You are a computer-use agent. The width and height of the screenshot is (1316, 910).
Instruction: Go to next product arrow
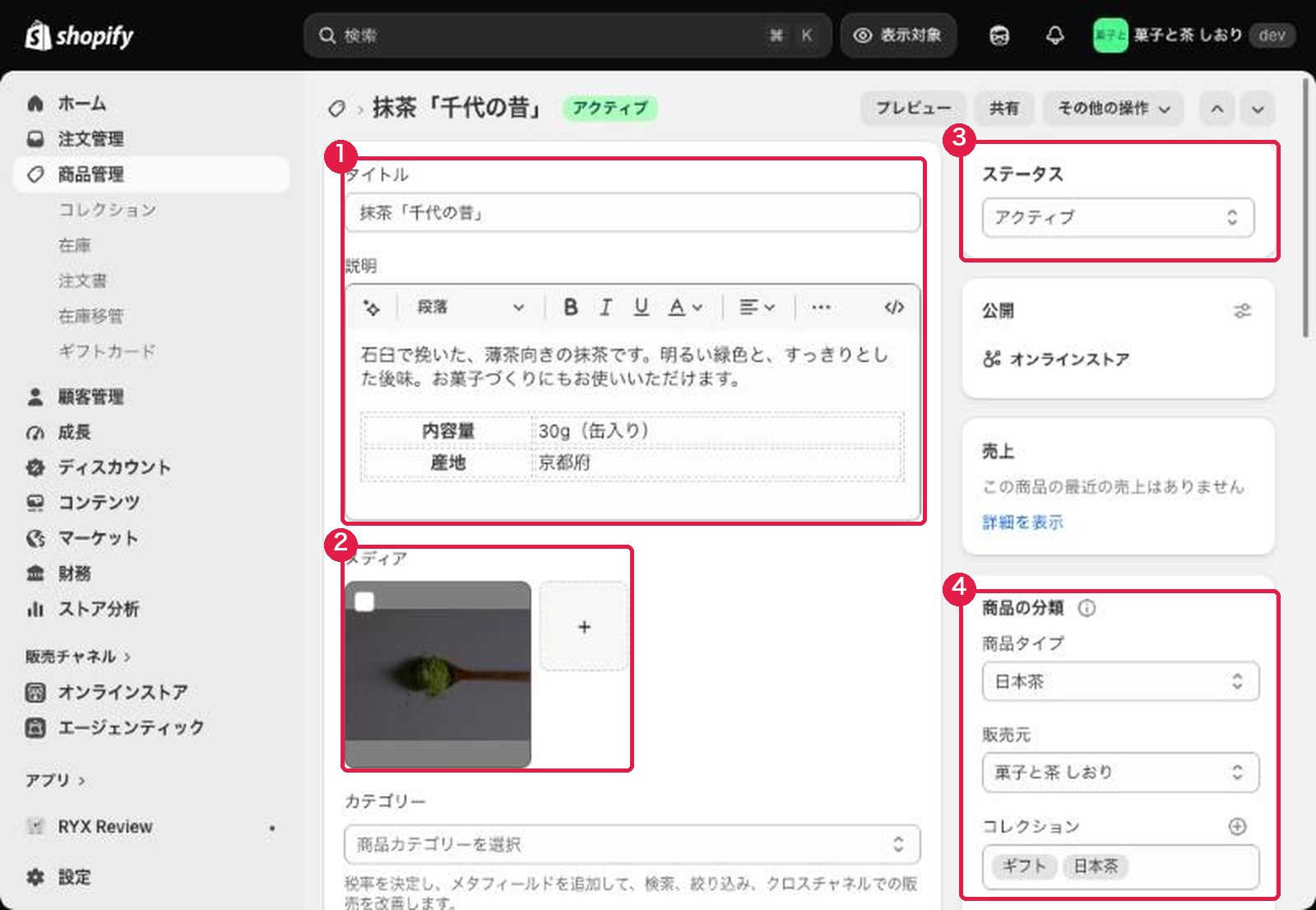[x=1258, y=109]
